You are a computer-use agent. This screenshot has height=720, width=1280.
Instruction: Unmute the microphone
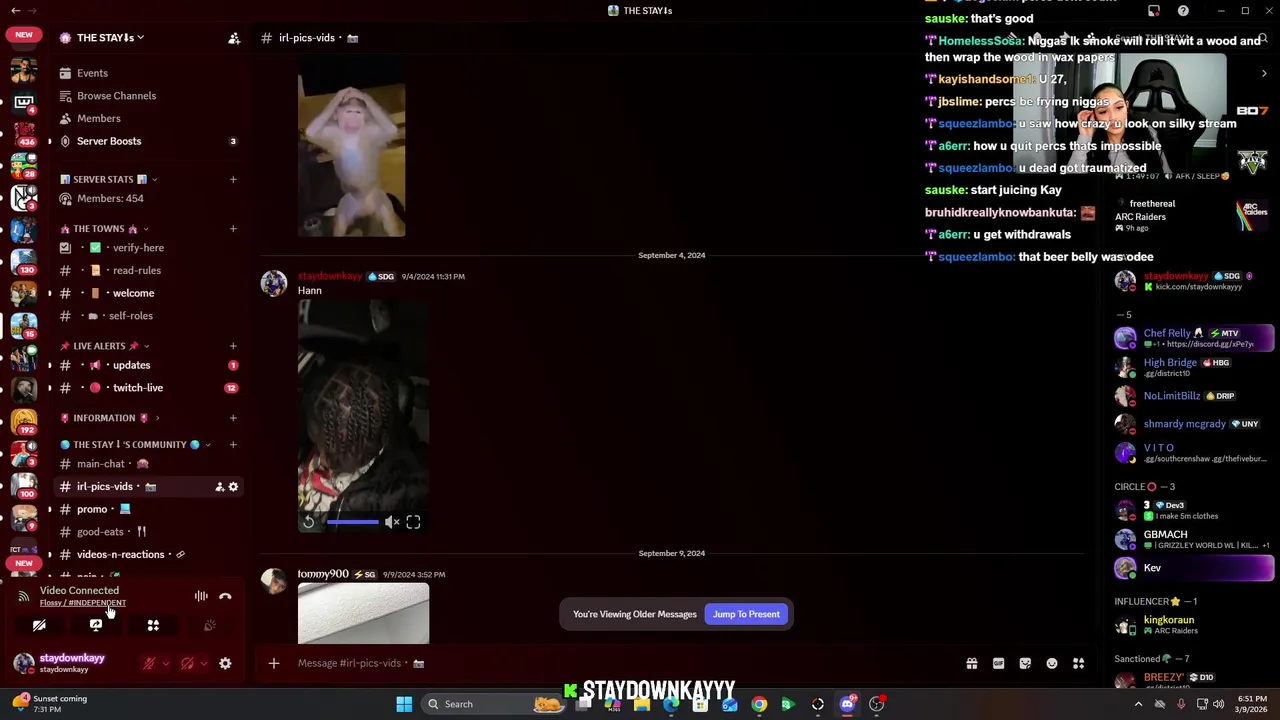tap(149, 664)
